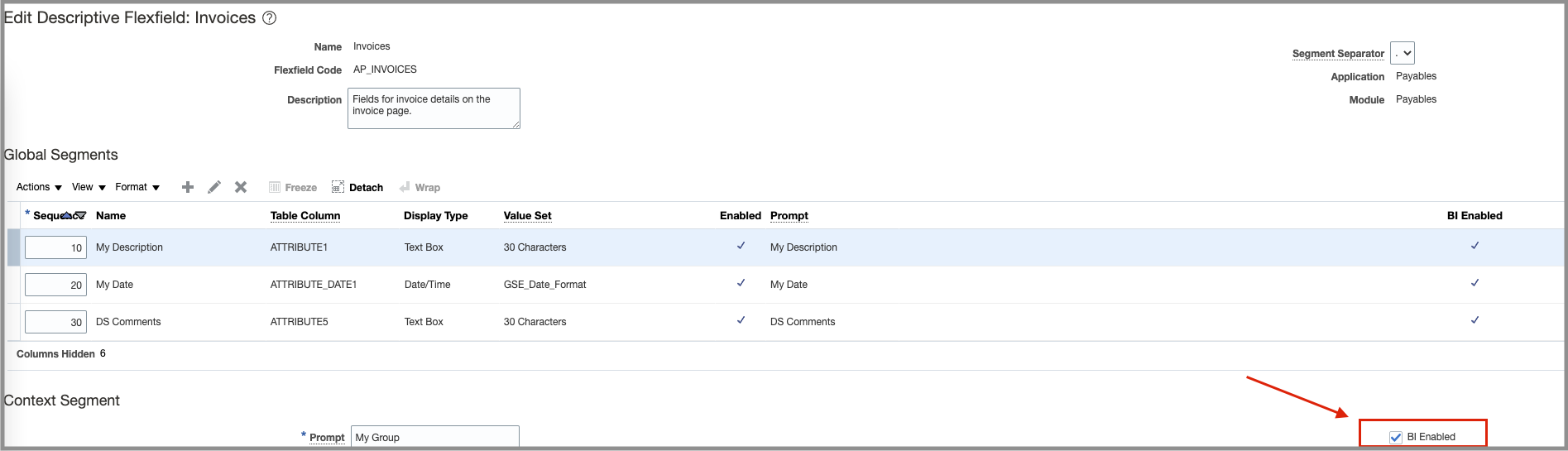This screenshot has width=1568, height=451.
Task: Click the help icon beside the Invoices title
Action: tap(270, 18)
